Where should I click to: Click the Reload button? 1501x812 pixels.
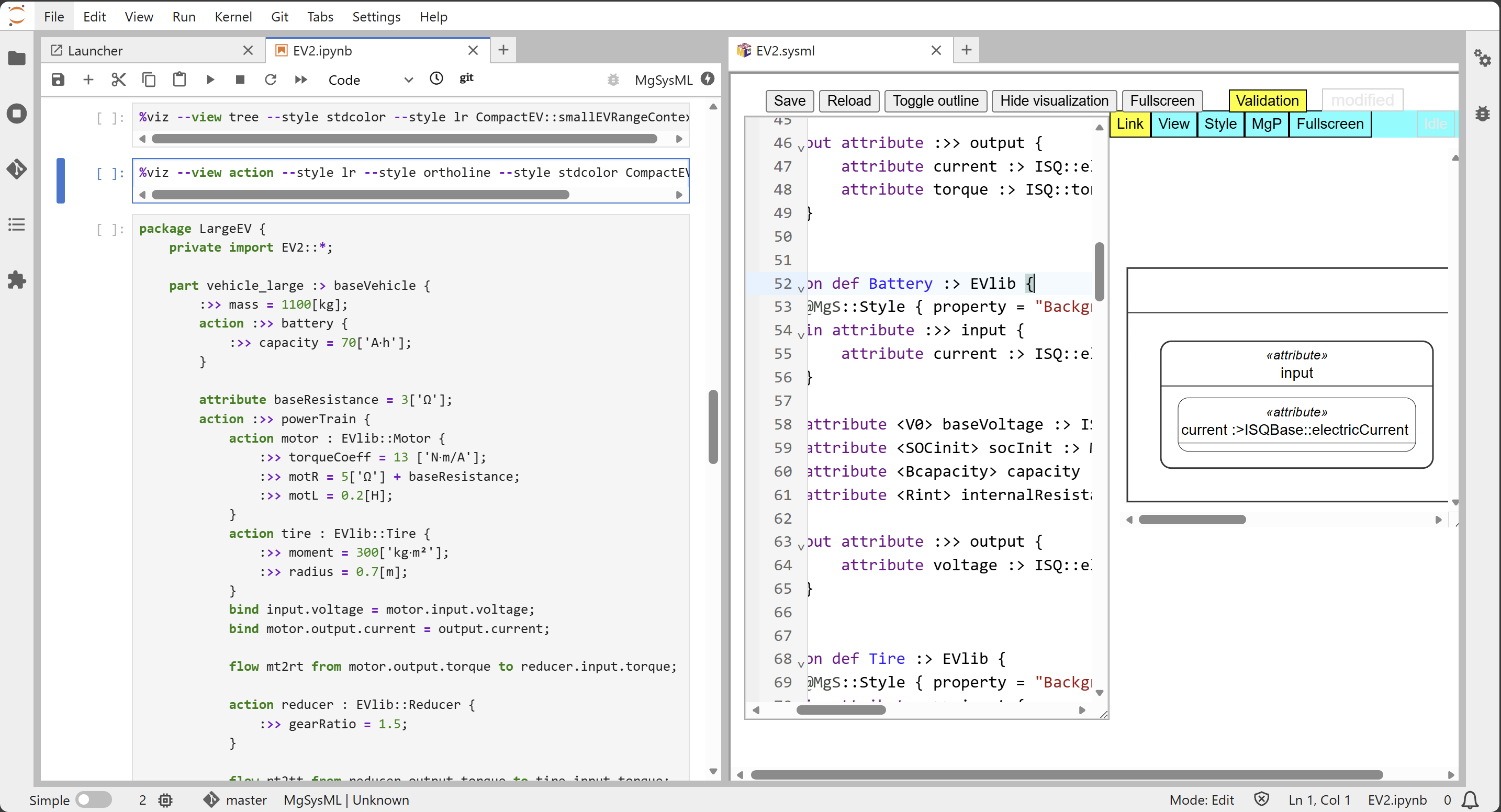coord(848,100)
